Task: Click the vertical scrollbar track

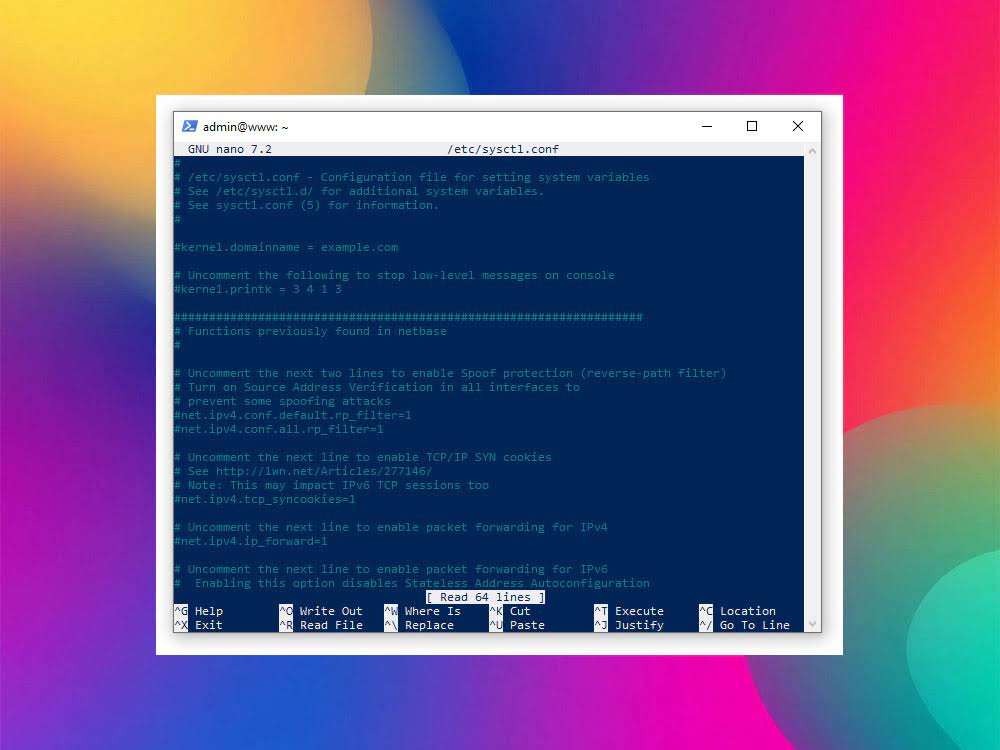Action: coord(811,400)
